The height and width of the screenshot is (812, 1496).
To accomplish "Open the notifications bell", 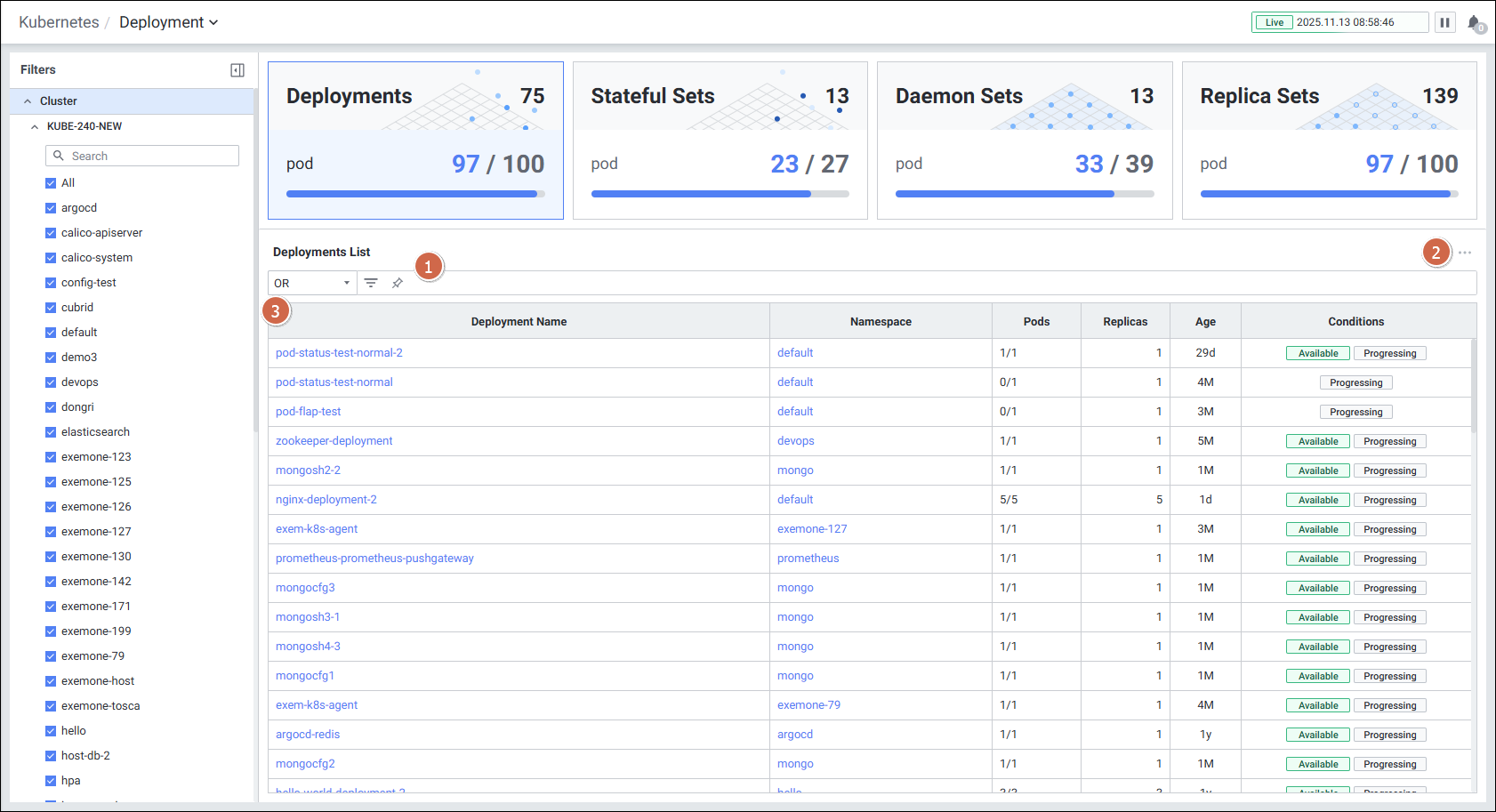I will (1474, 23).
